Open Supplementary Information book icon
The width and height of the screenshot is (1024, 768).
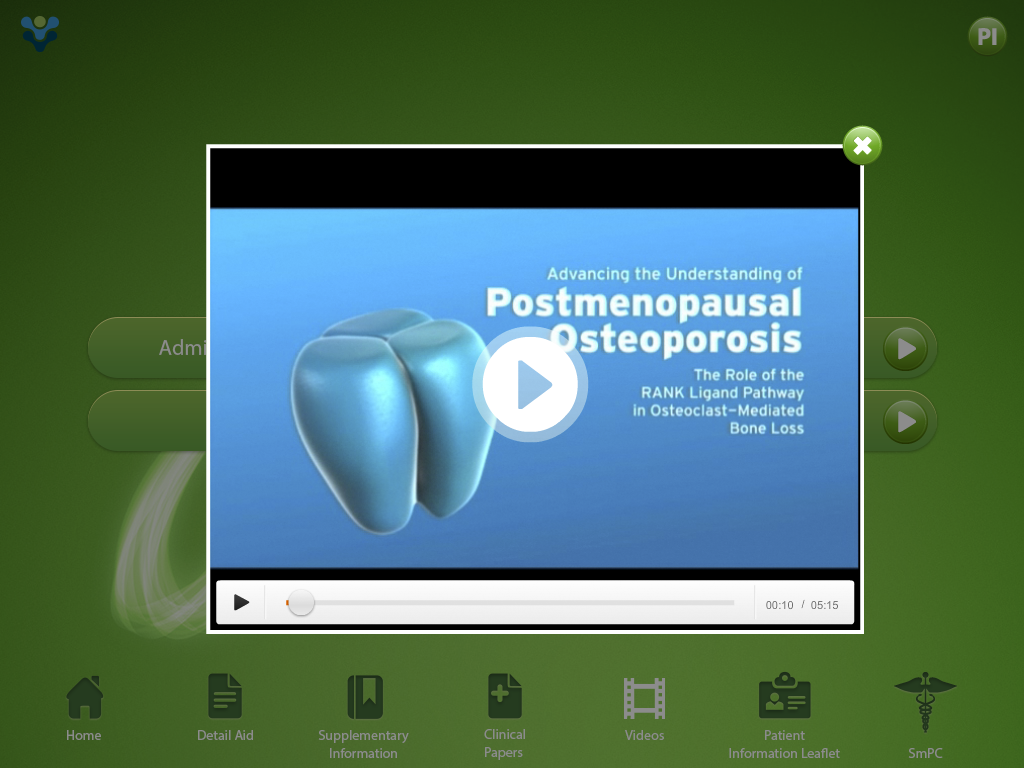pos(365,697)
